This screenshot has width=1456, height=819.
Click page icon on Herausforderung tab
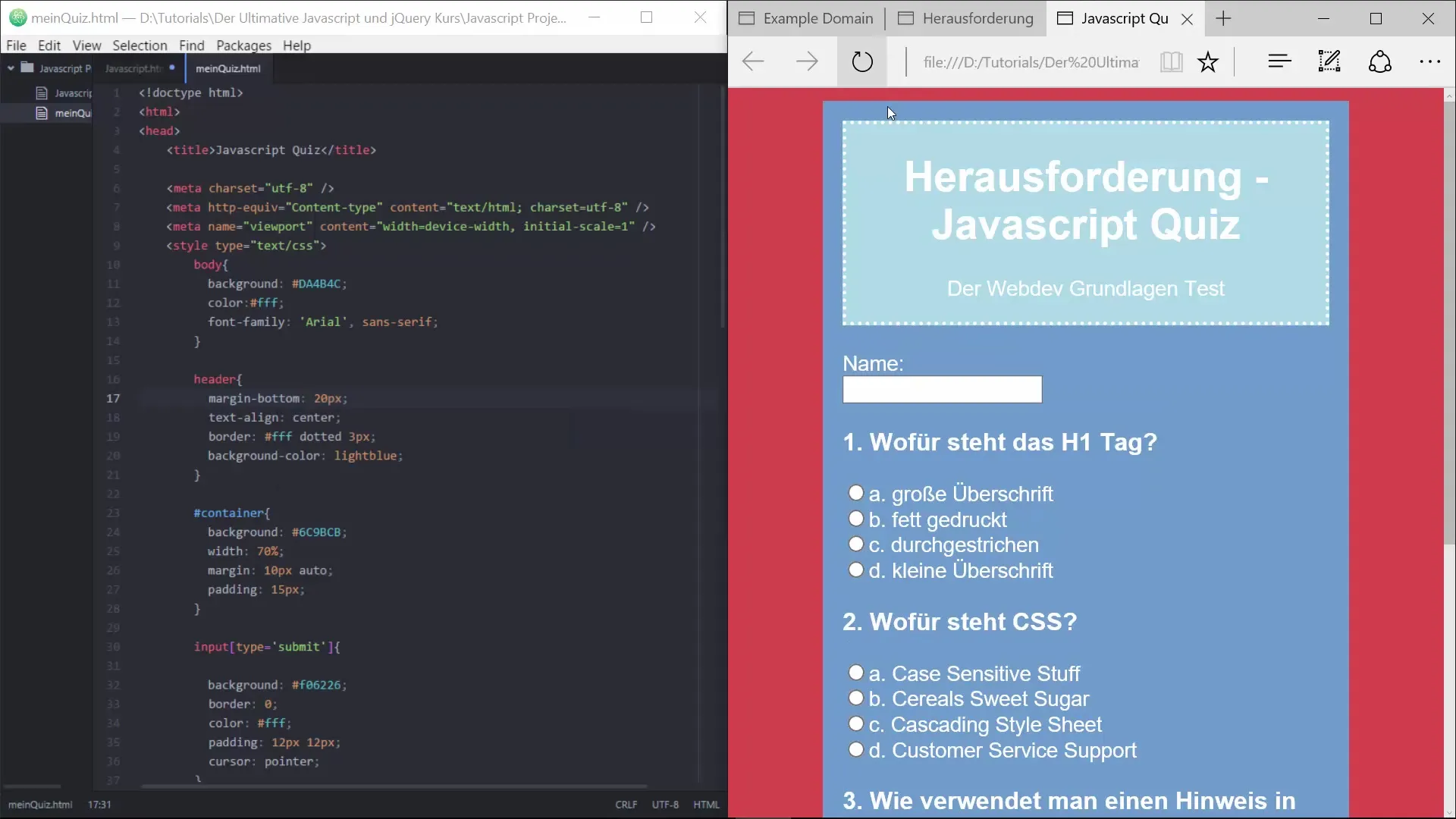click(905, 18)
